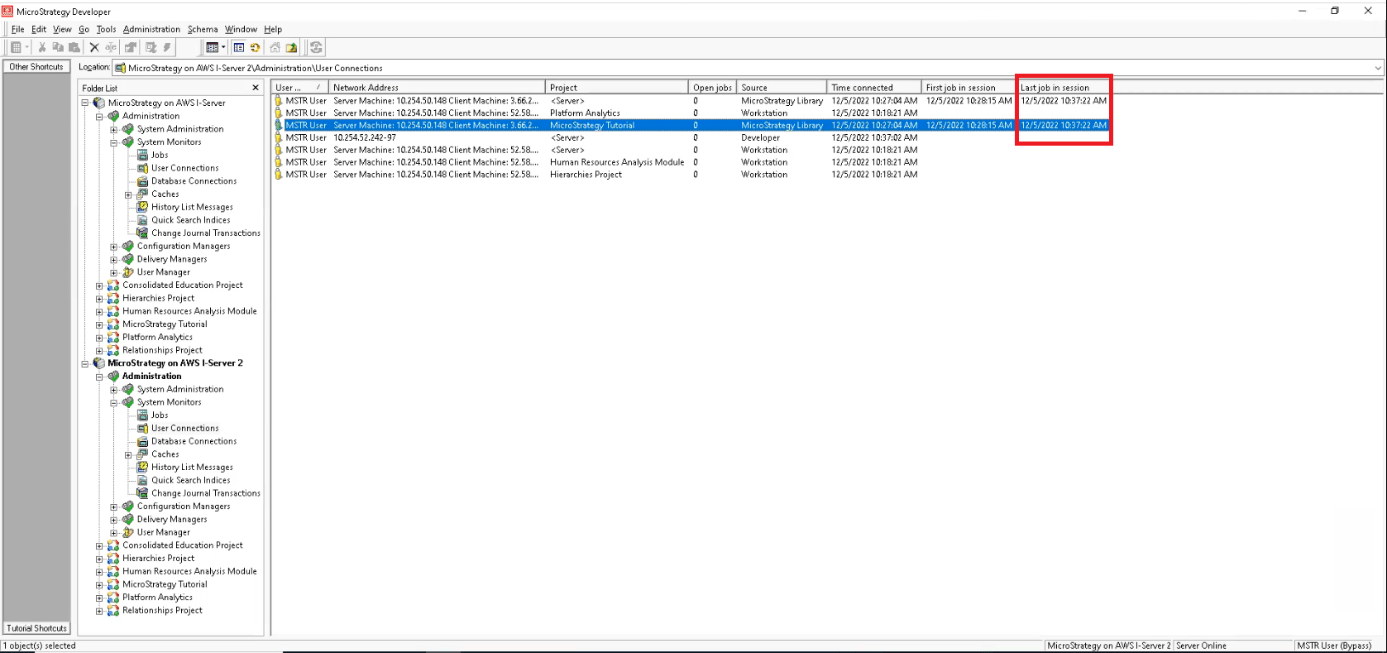Select User Connections under AWS I-Server 2
Screen dimensions: 1387x653
click(185, 428)
